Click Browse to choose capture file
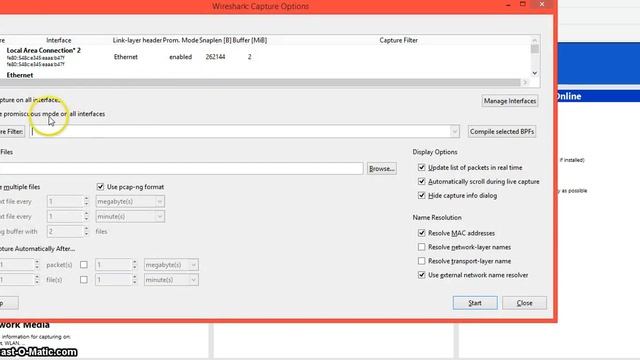Viewport: 640px width, 360px height. click(381, 169)
